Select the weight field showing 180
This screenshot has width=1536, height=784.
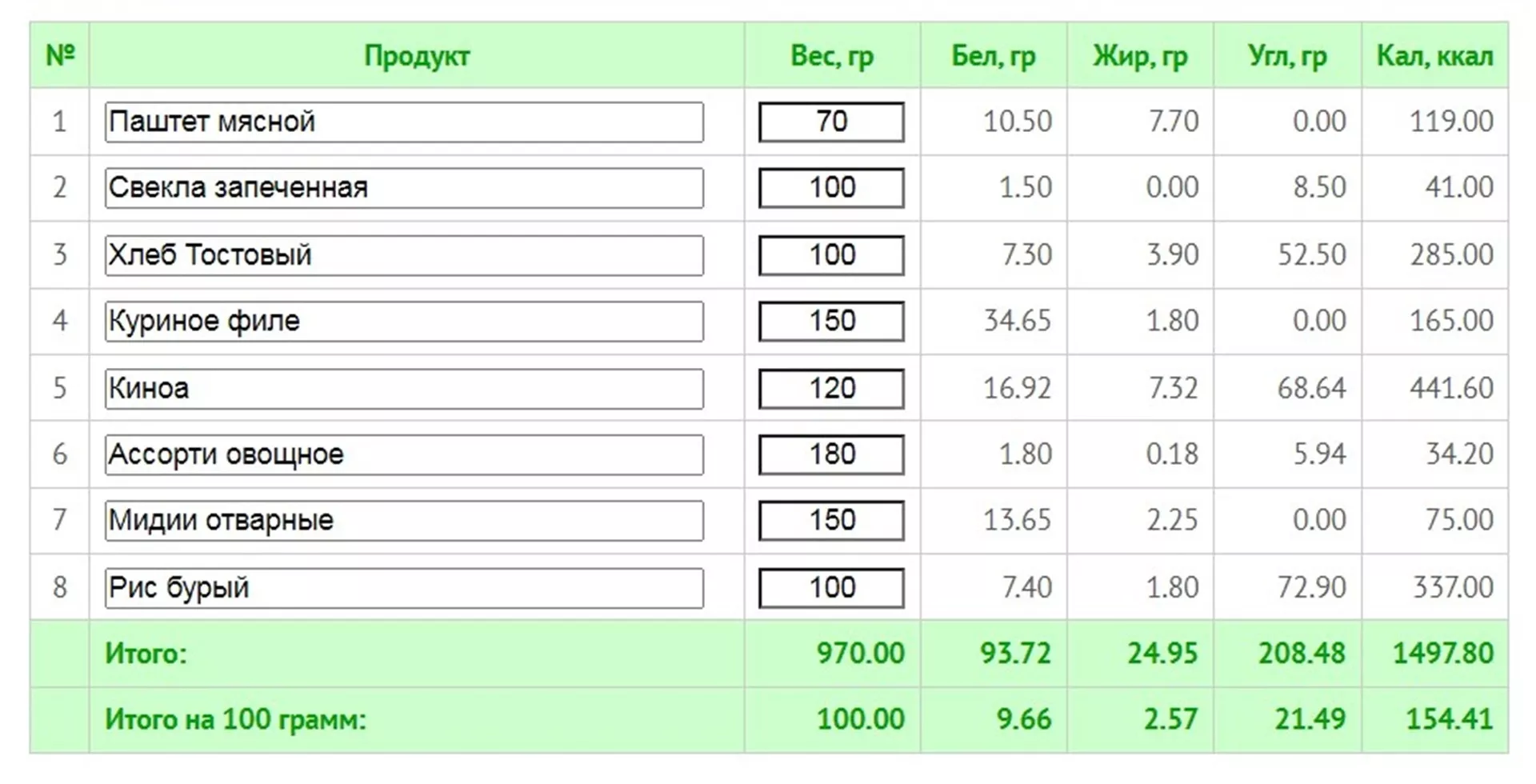click(x=831, y=454)
